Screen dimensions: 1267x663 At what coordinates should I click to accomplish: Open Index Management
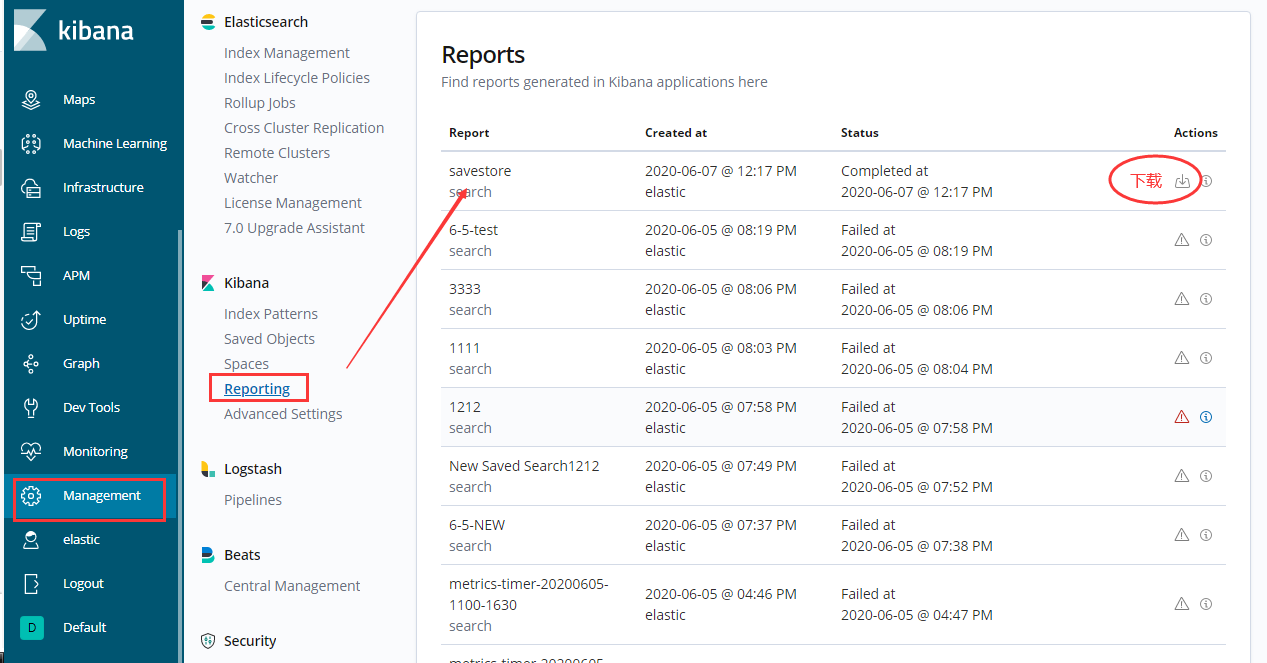287,53
